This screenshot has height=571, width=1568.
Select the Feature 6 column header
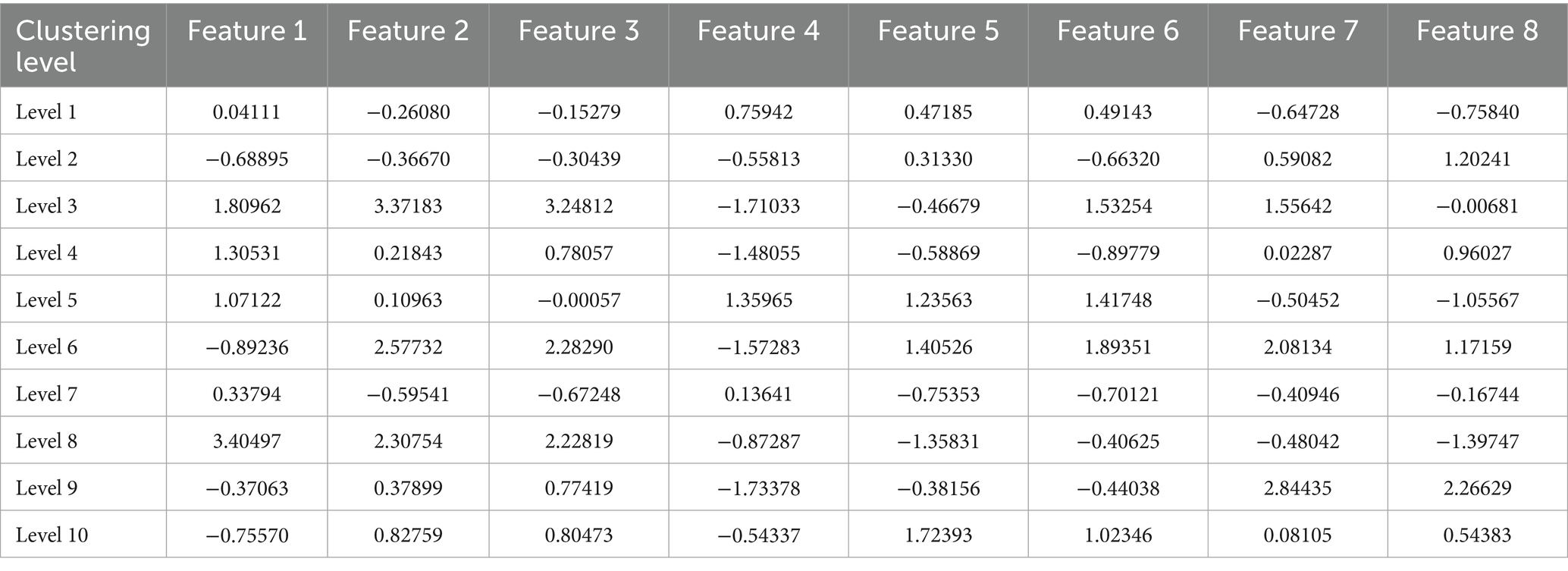[x=1118, y=30]
